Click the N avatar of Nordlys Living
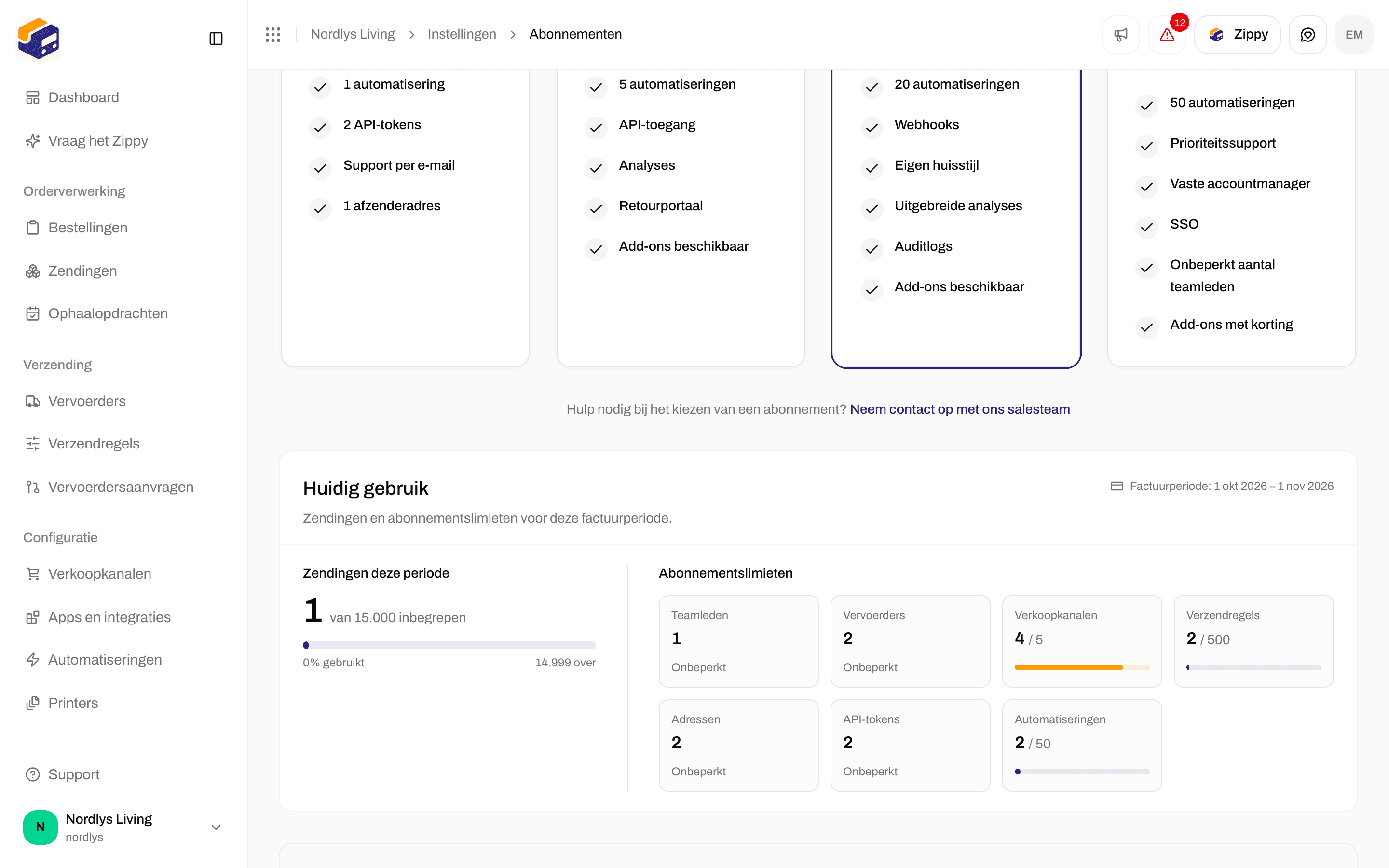The width and height of the screenshot is (1389, 868). [x=40, y=827]
